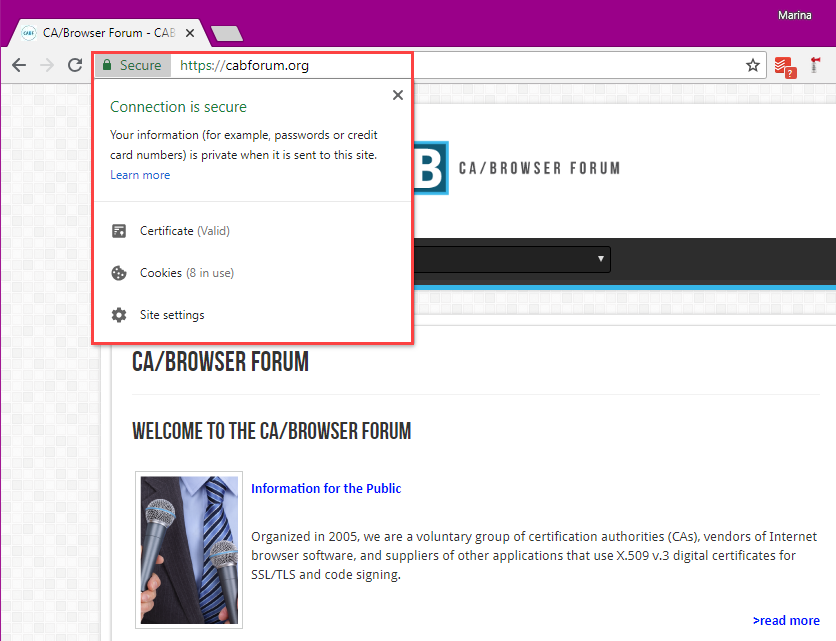Bookmark this page with the star icon
The image size is (836, 641).
(752, 65)
